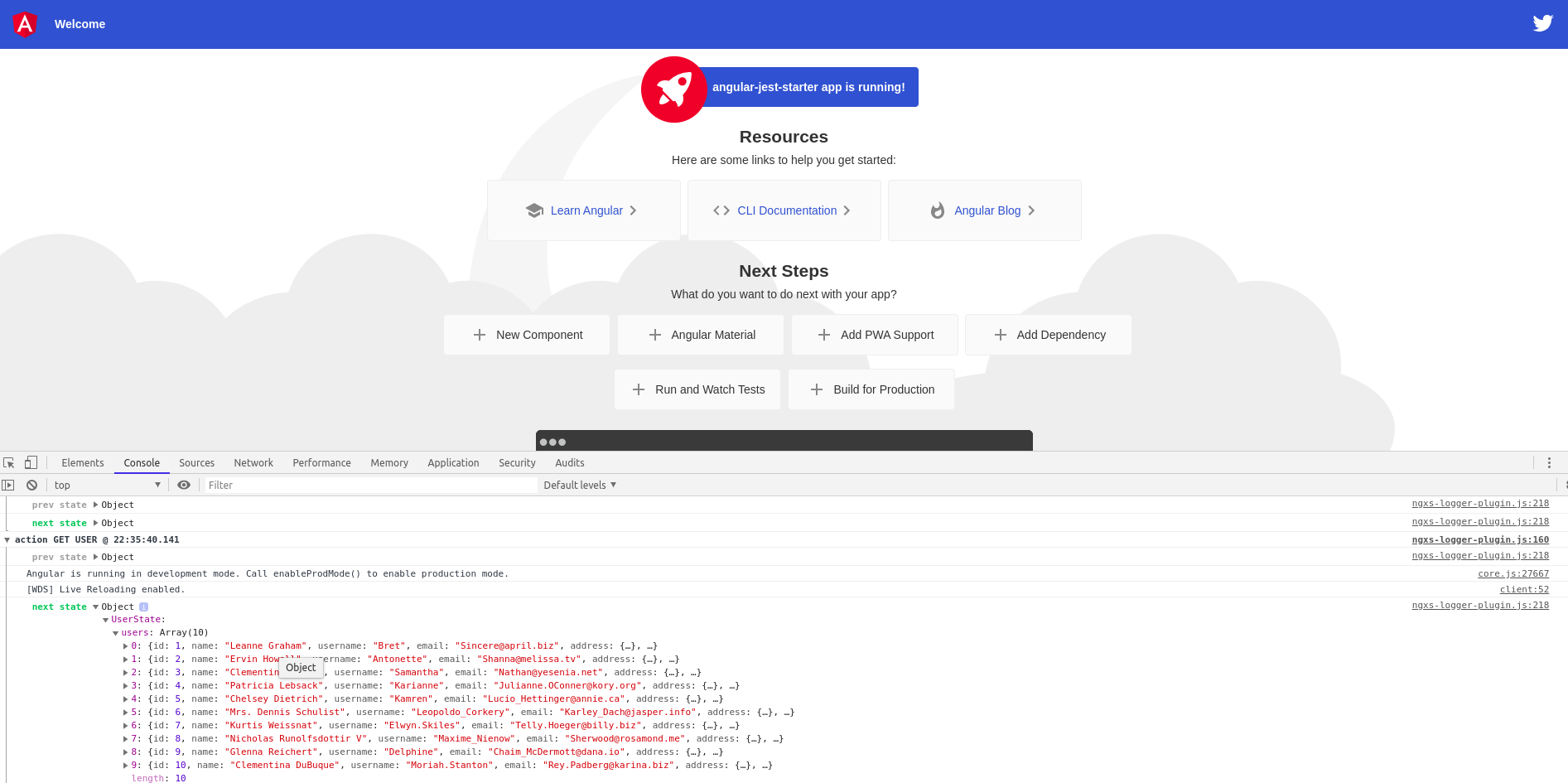Select the Console tab

(x=142, y=463)
